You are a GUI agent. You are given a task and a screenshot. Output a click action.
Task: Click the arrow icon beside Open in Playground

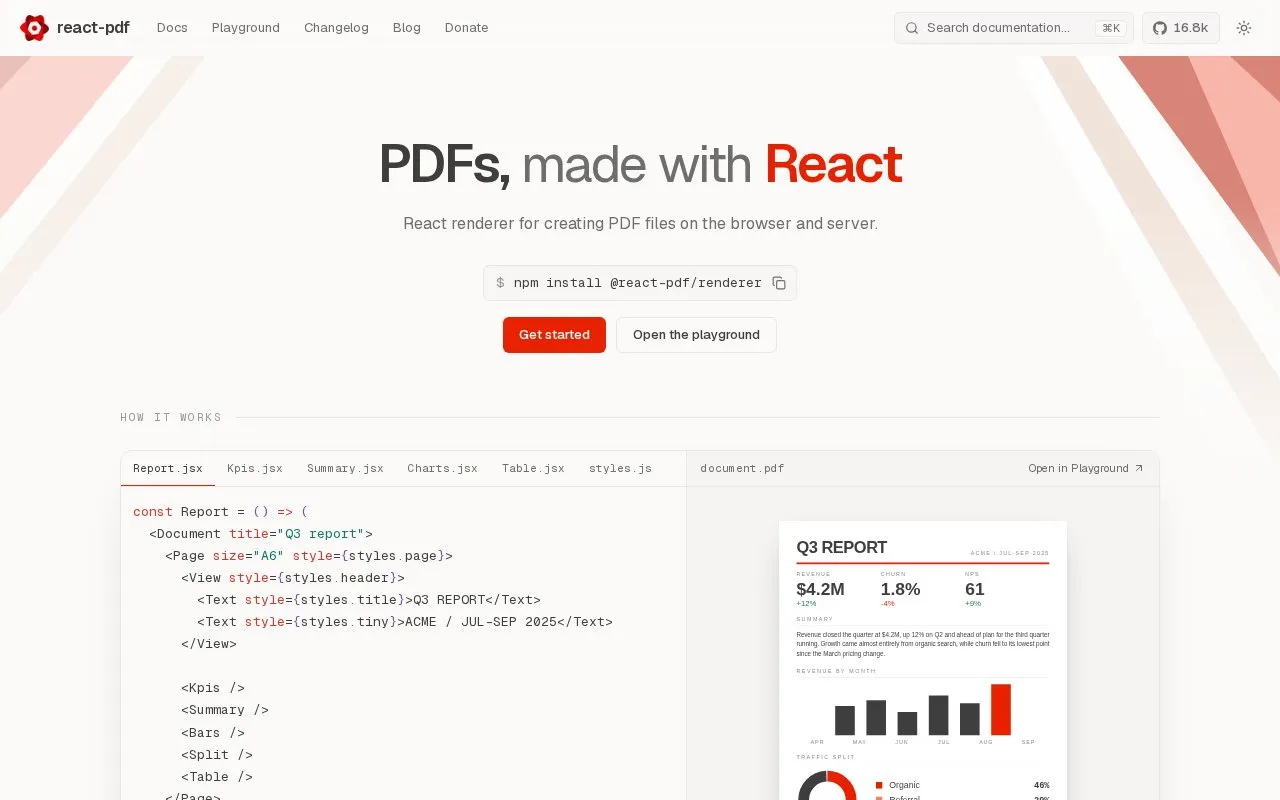1139,468
